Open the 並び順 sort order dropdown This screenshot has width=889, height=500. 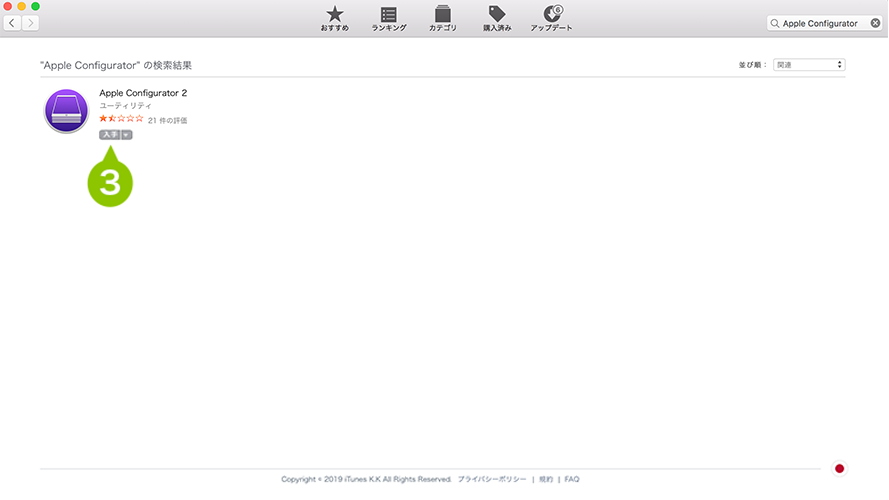point(809,65)
